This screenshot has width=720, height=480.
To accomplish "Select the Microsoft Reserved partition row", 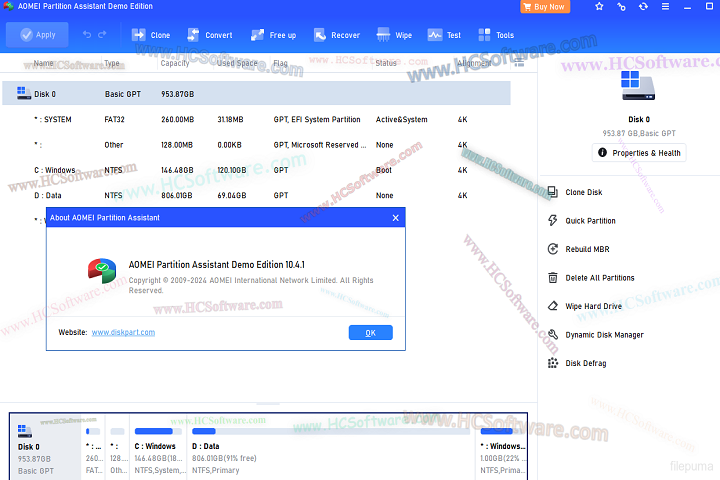I will (256, 145).
